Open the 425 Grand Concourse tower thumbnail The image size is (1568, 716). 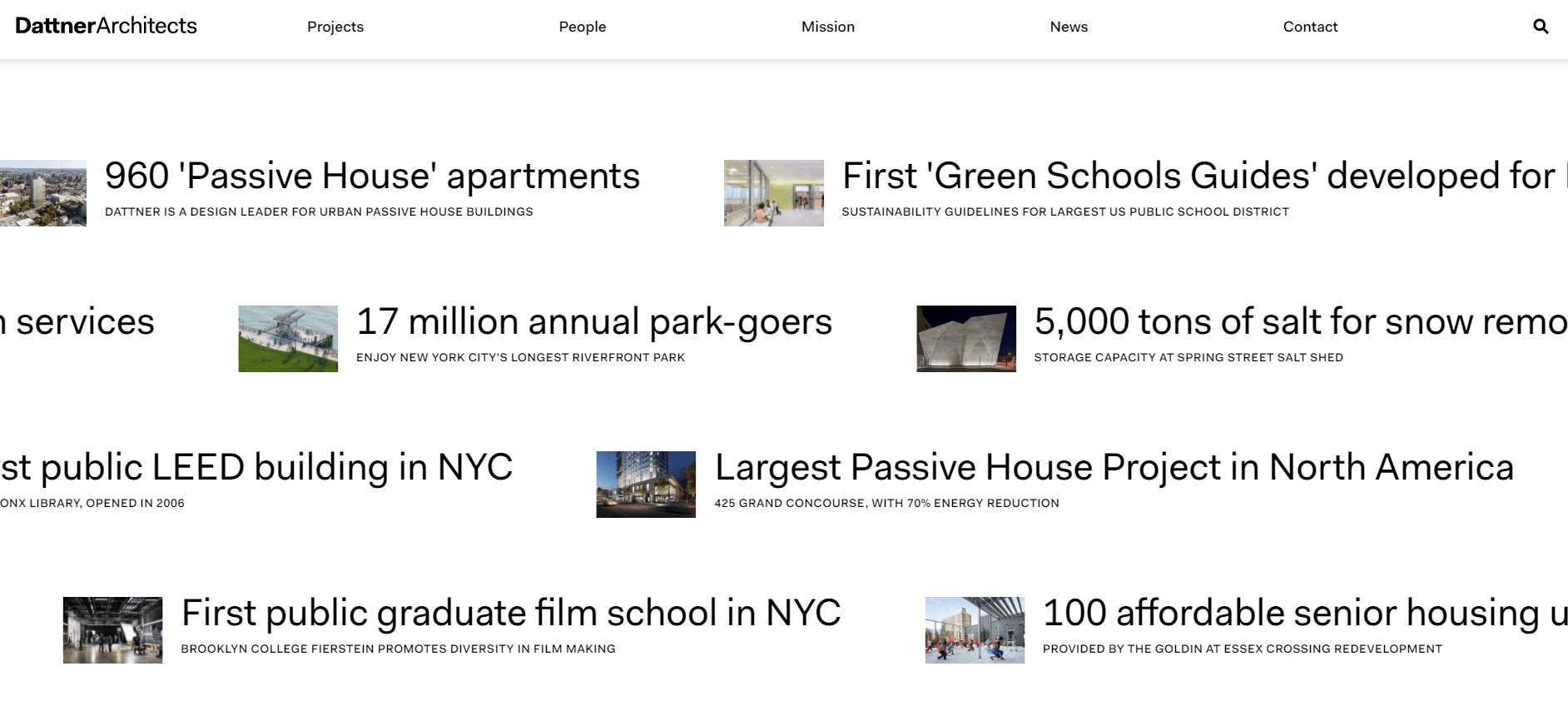(x=646, y=485)
